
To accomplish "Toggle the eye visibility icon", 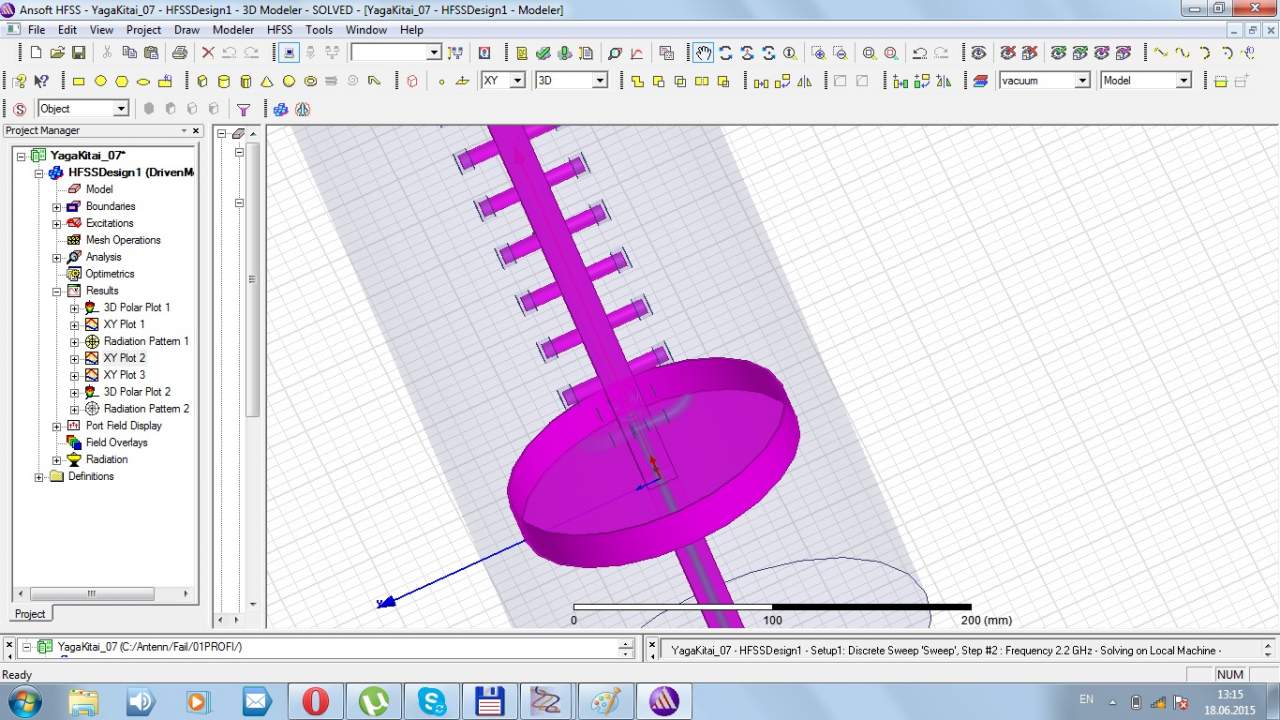I will point(979,53).
